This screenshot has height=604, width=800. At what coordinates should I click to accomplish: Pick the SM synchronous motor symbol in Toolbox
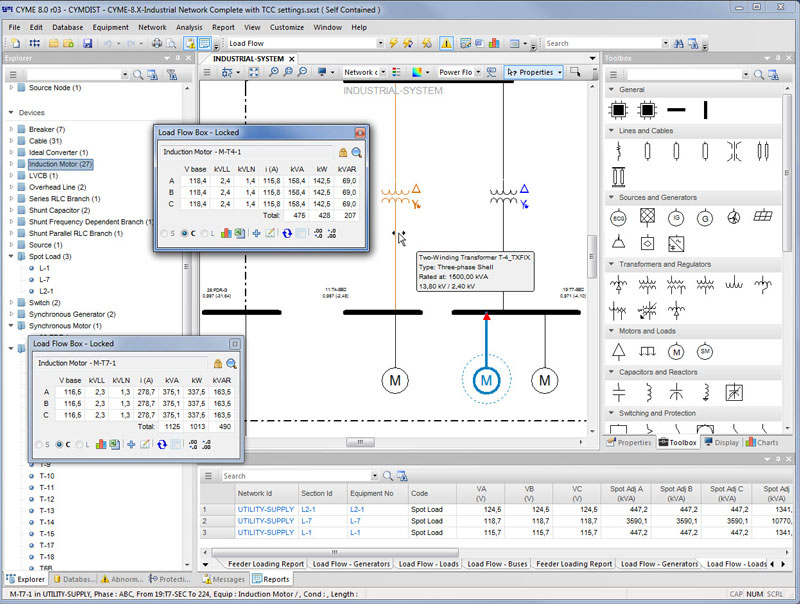704,351
